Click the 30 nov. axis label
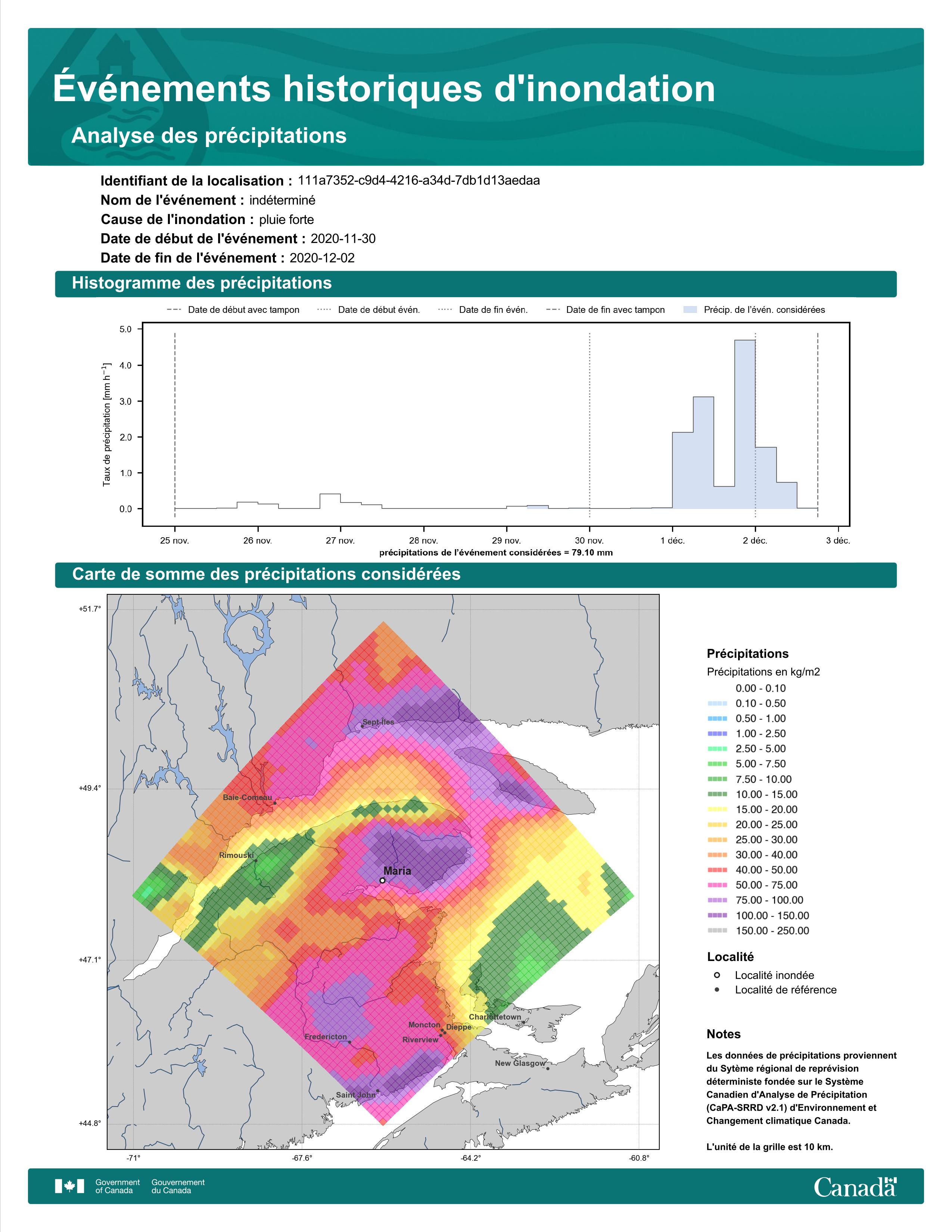The height and width of the screenshot is (1232, 952). pos(589,541)
